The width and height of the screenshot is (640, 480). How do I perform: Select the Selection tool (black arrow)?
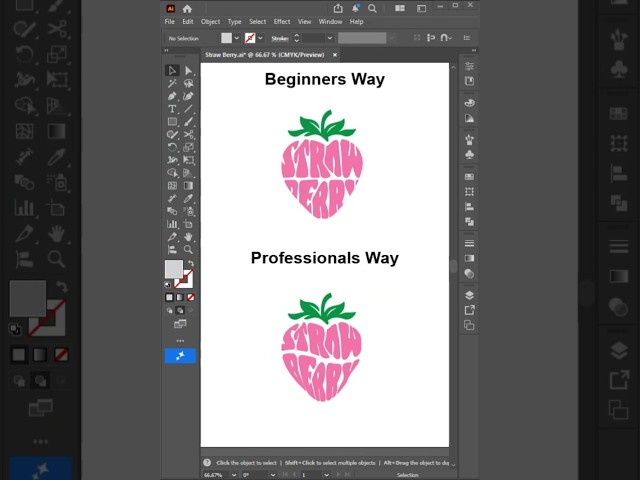point(172,71)
